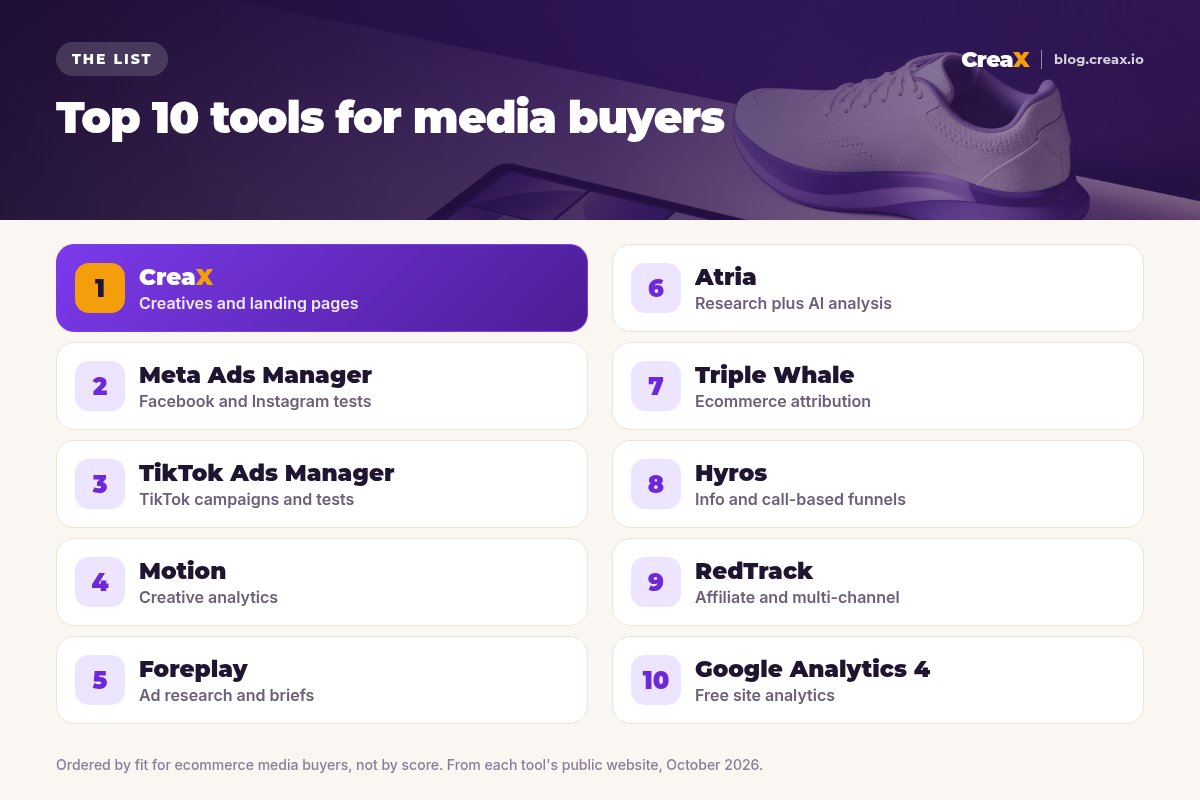Click 'Creative analytics' description
Image resolution: width=1200 pixels, height=800 pixels.
(209, 597)
